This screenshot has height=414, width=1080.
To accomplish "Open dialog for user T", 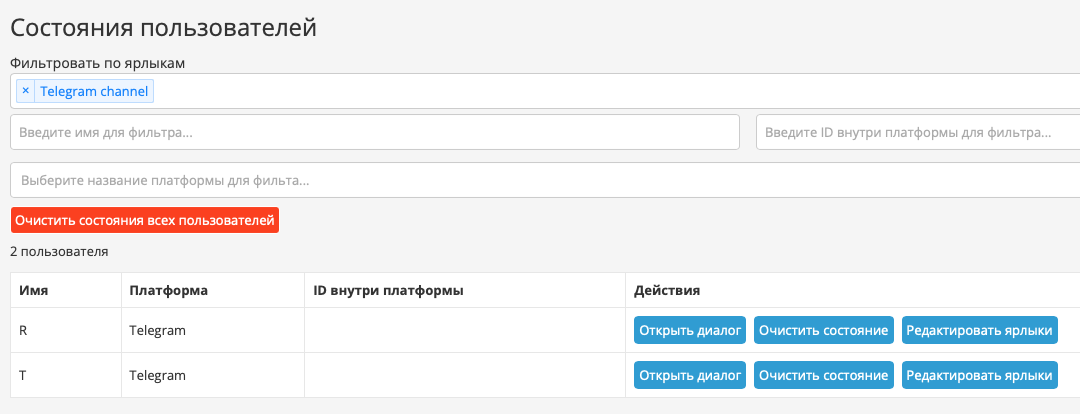I will (x=690, y=375).
